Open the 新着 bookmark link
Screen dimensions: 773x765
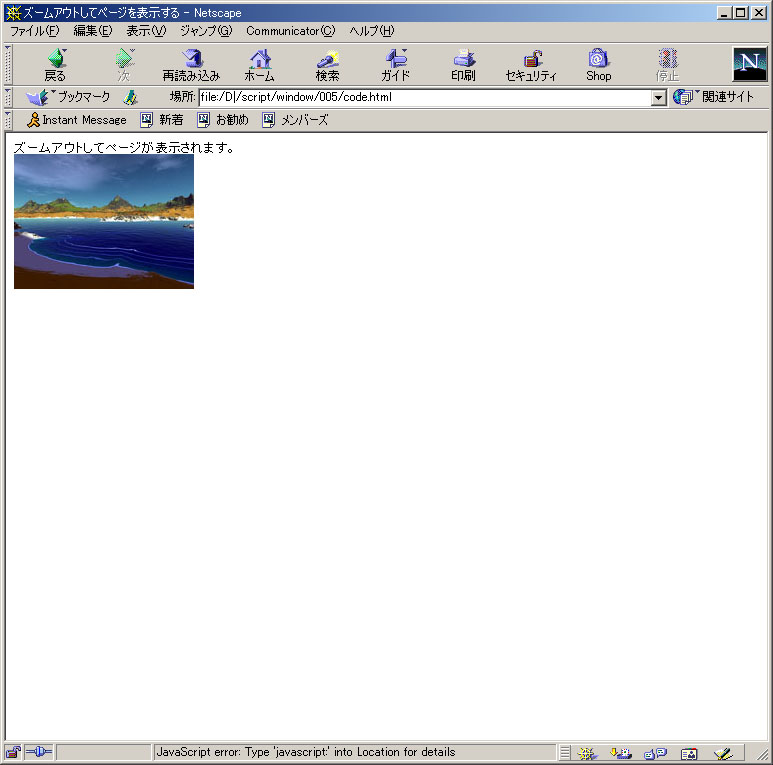[162, 120]
